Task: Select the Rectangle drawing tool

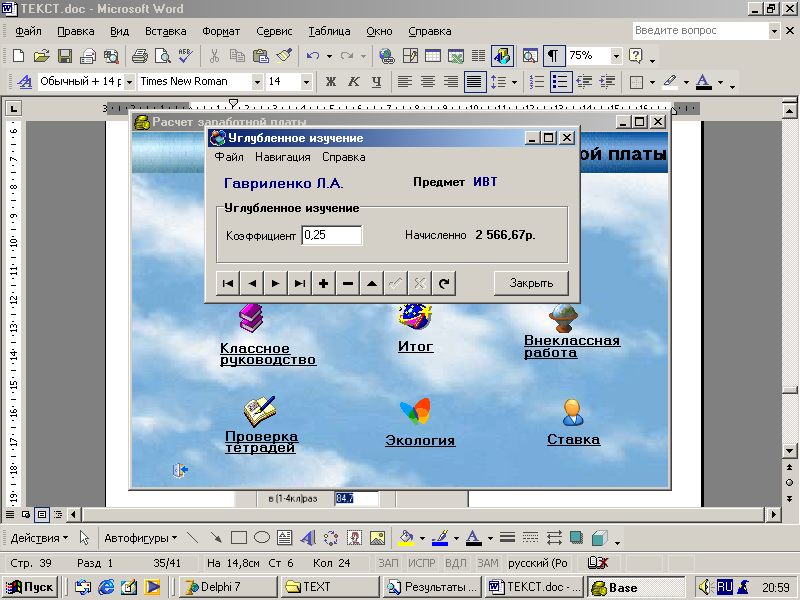Action: pos(239,538)
